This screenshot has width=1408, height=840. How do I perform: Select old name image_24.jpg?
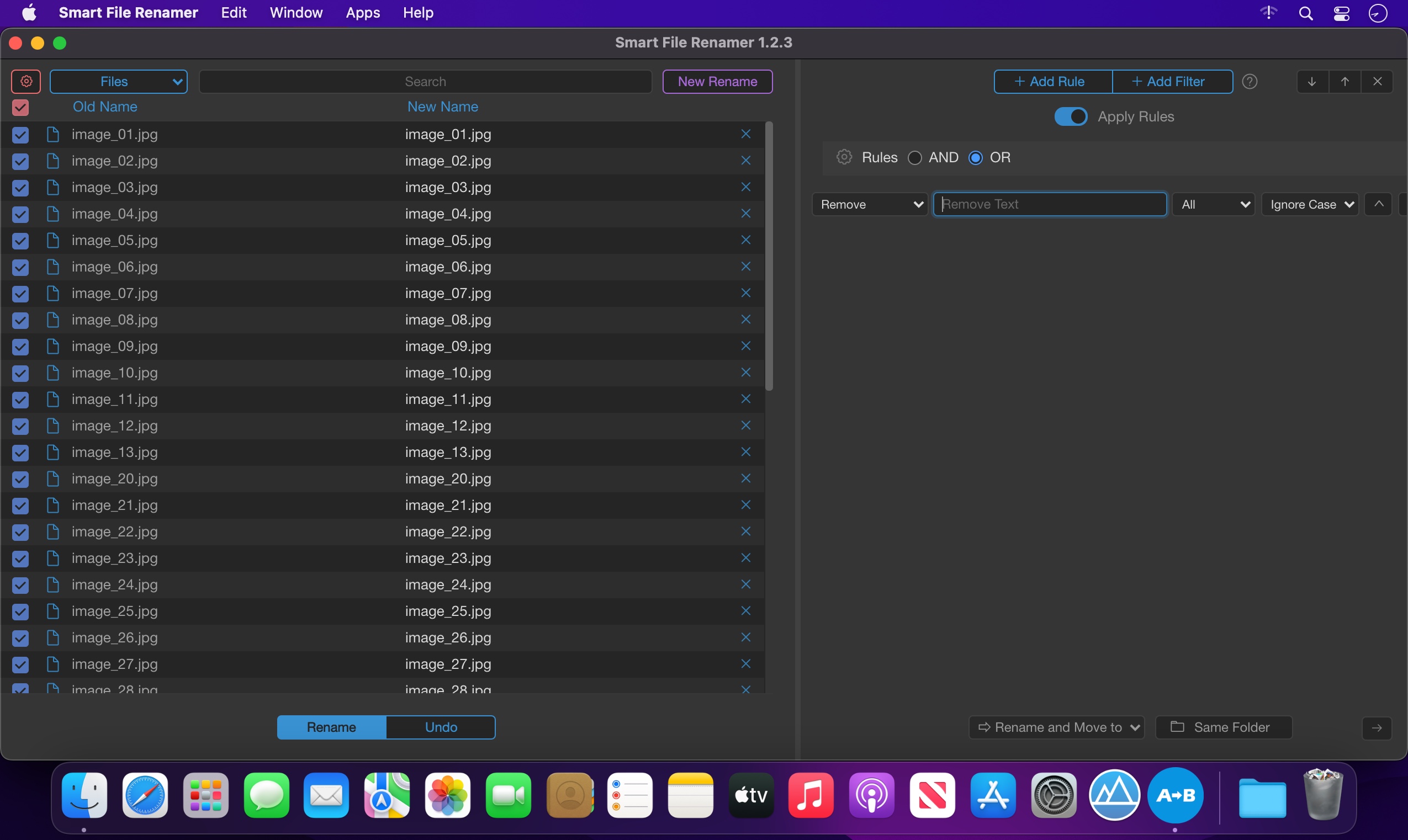(x=114, y=584)
